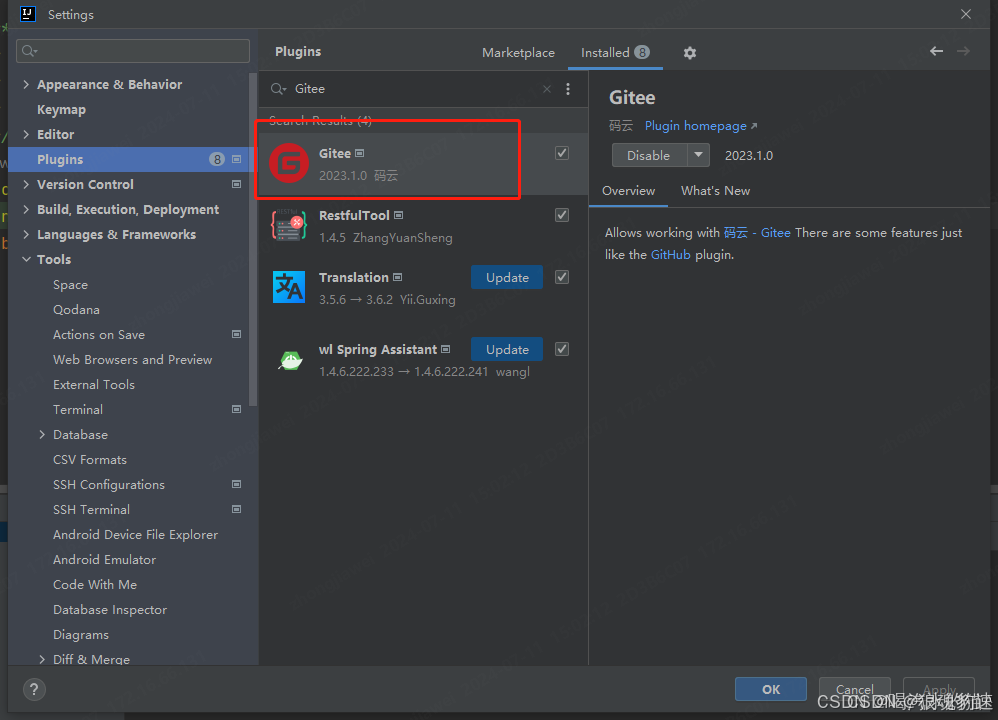Expand Appearance & Behavior settings
Image resolution: width=998 pixels, height=720 pixels.
pos(26,85)
